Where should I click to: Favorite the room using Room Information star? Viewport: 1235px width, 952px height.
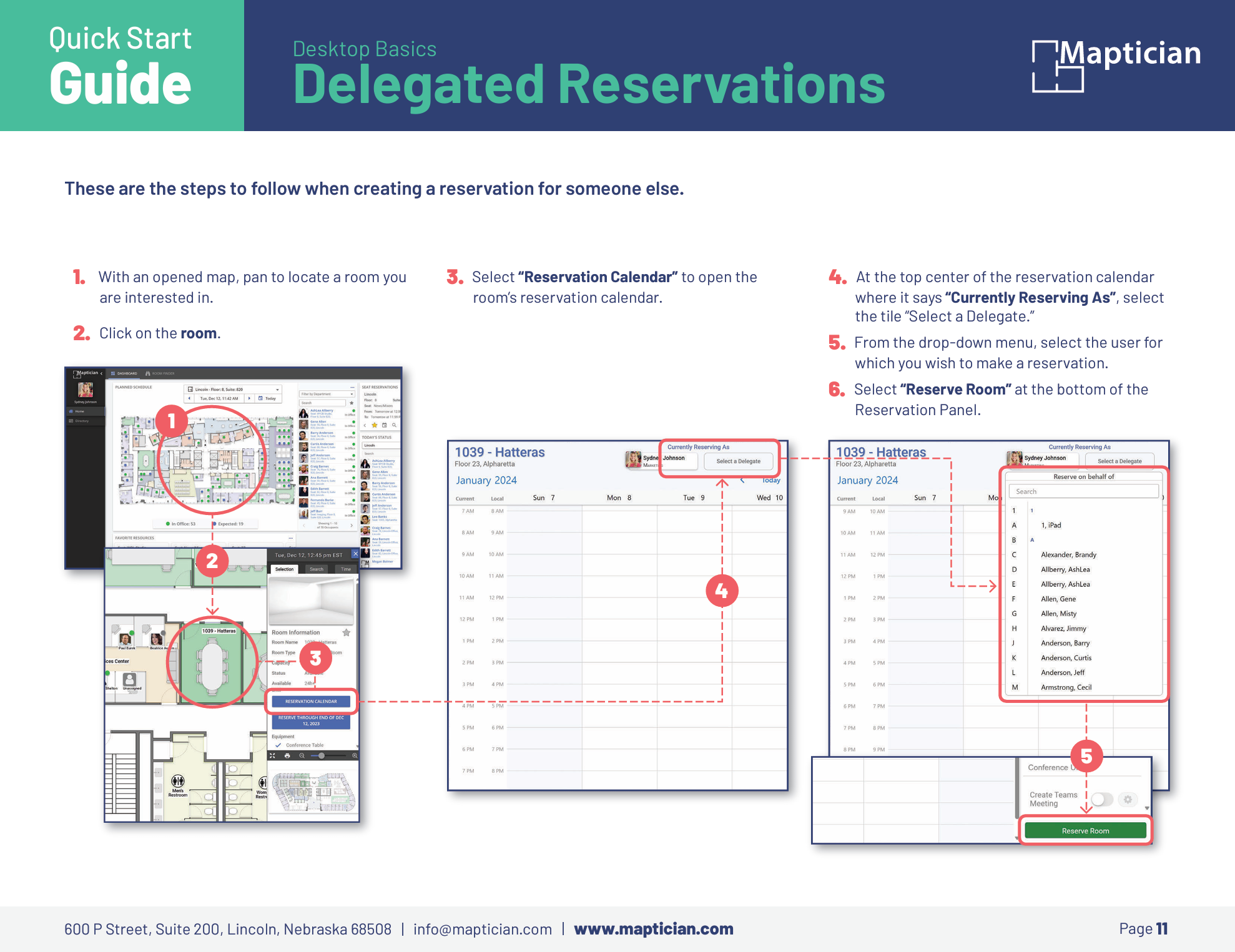pyautogui.click(x=346, y=632)
